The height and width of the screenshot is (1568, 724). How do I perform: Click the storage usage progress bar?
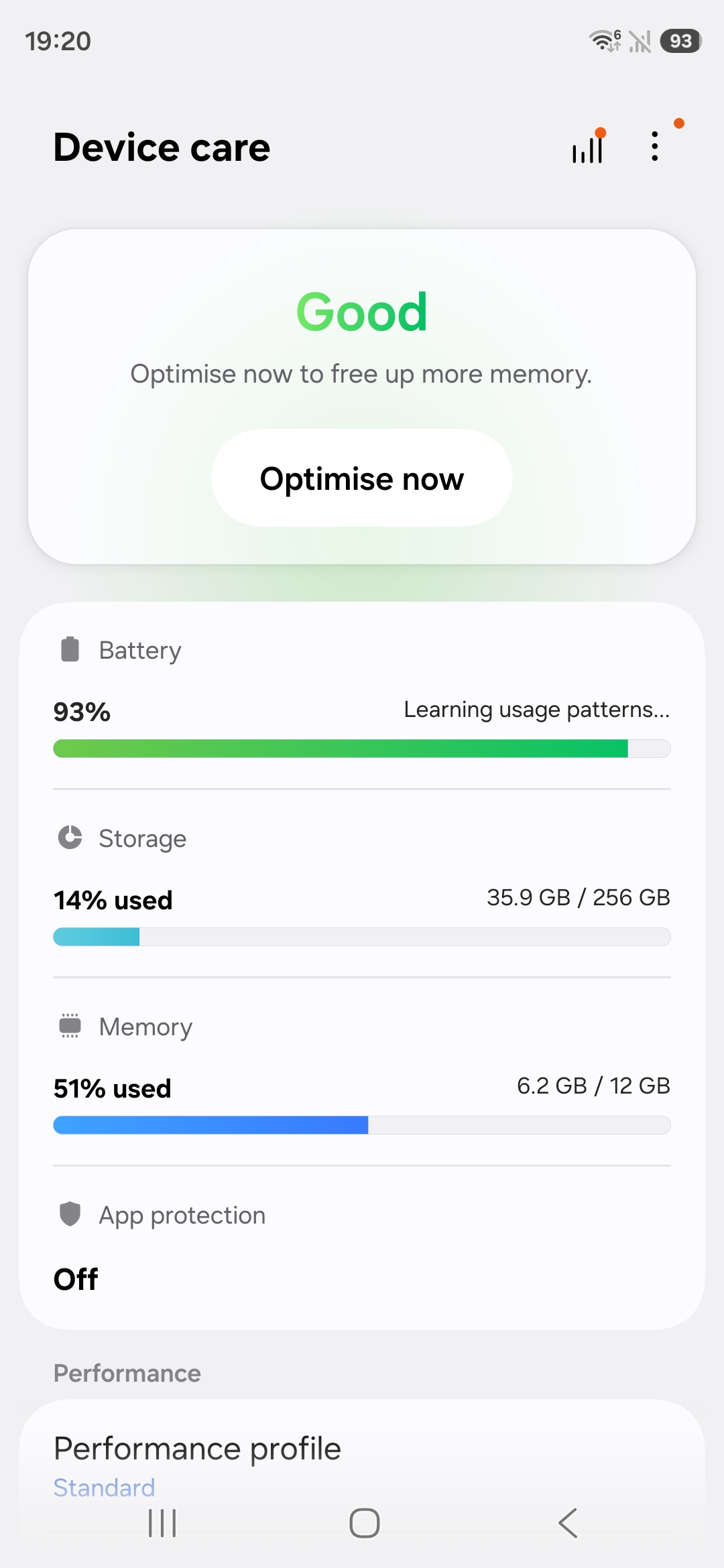coord(362,937)
